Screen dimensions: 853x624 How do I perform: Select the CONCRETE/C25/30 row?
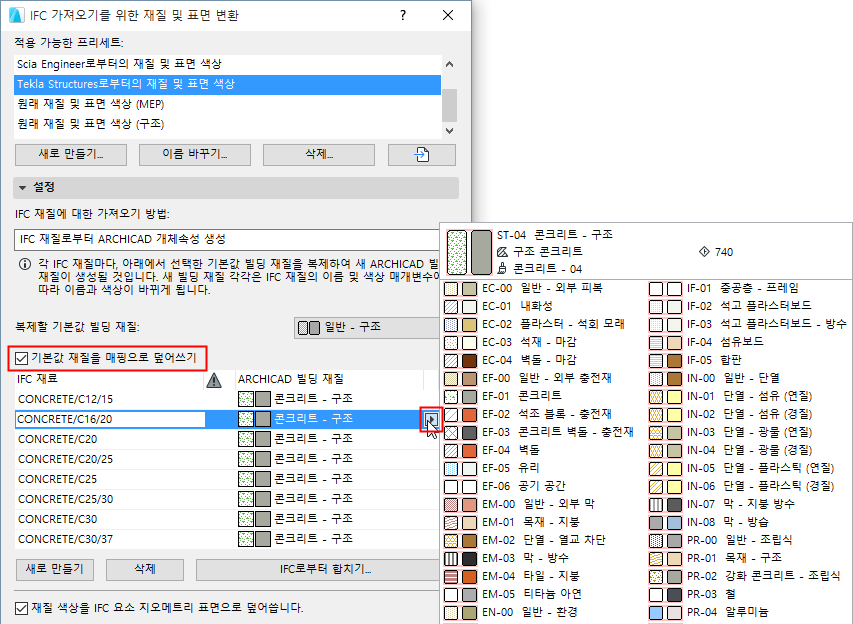tap(226, 499)
